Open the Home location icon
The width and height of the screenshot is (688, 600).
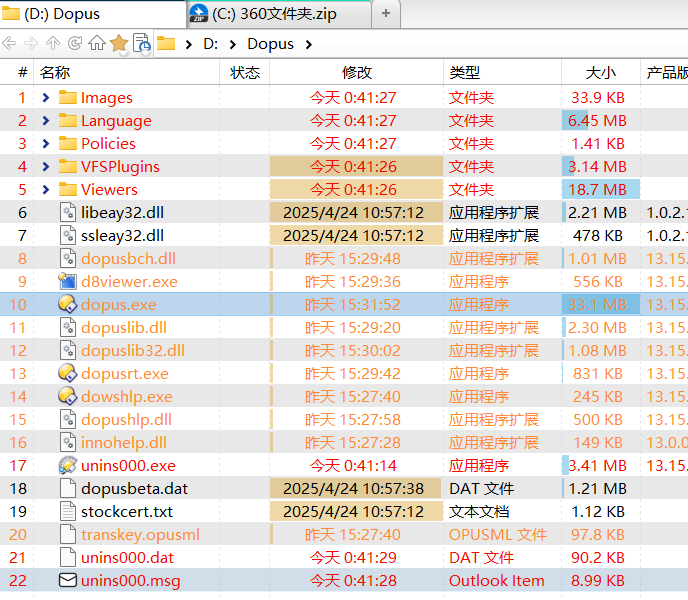[x=97, y=43]
